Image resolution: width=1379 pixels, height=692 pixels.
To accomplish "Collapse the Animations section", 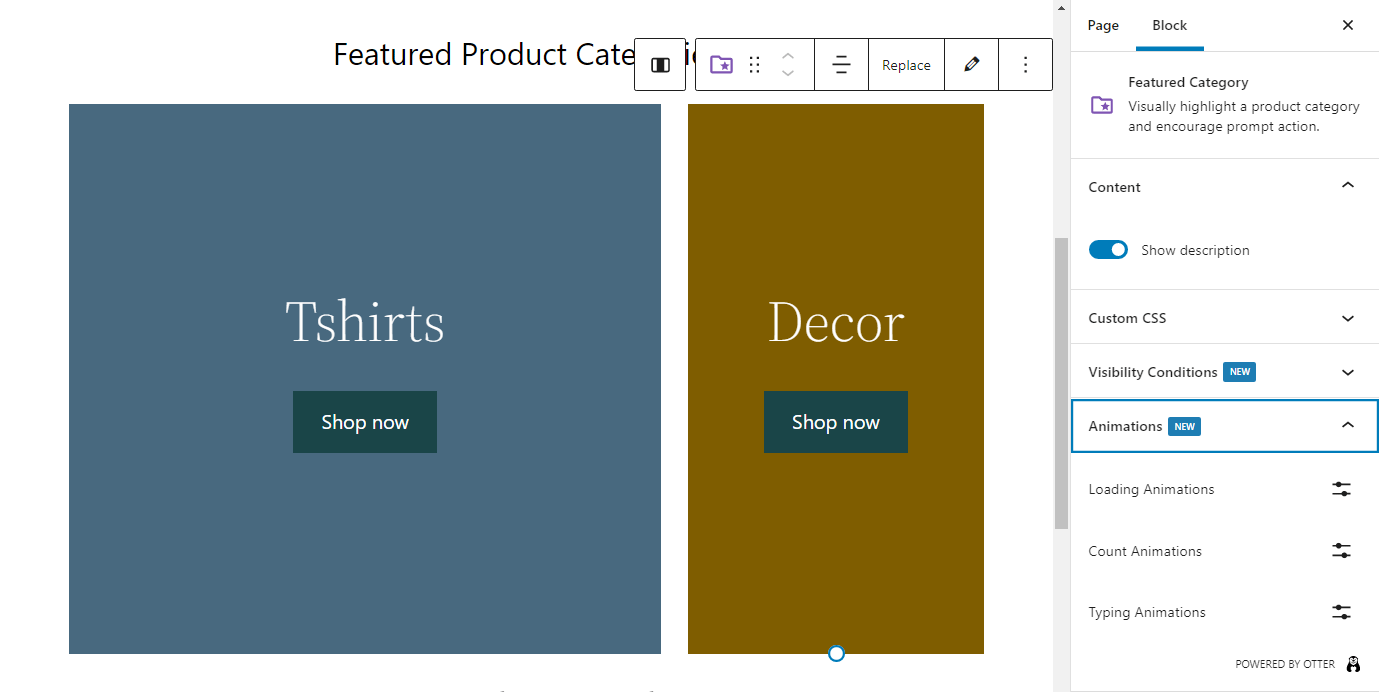I will (x=1347, y=425).
